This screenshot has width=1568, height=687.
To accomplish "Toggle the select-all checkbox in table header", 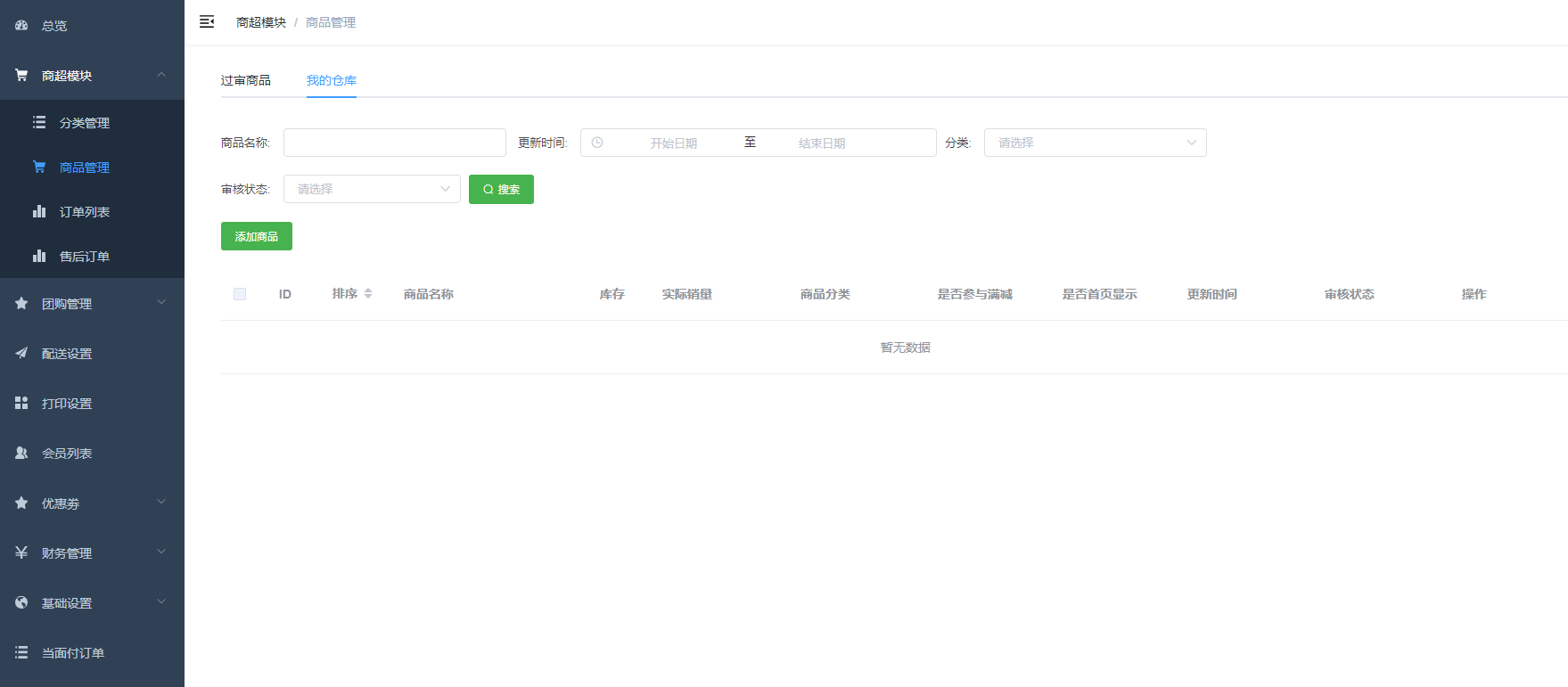I will tap(240, 294).
